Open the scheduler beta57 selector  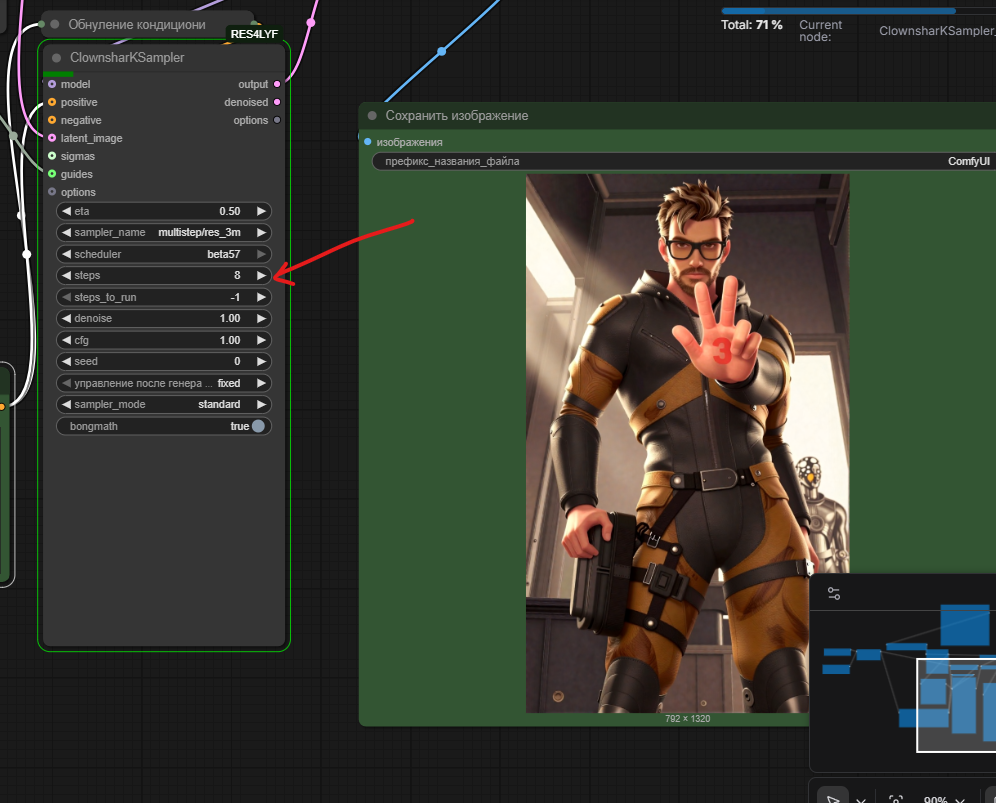point(164,254)
